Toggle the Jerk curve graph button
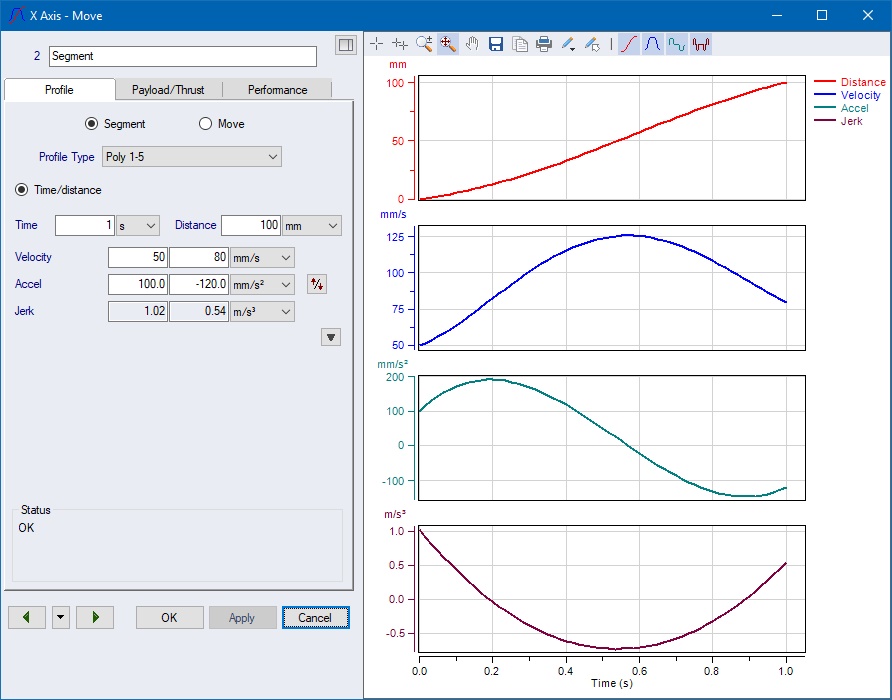The width and height of the screenshot is (892, 700). click(701, 44)
